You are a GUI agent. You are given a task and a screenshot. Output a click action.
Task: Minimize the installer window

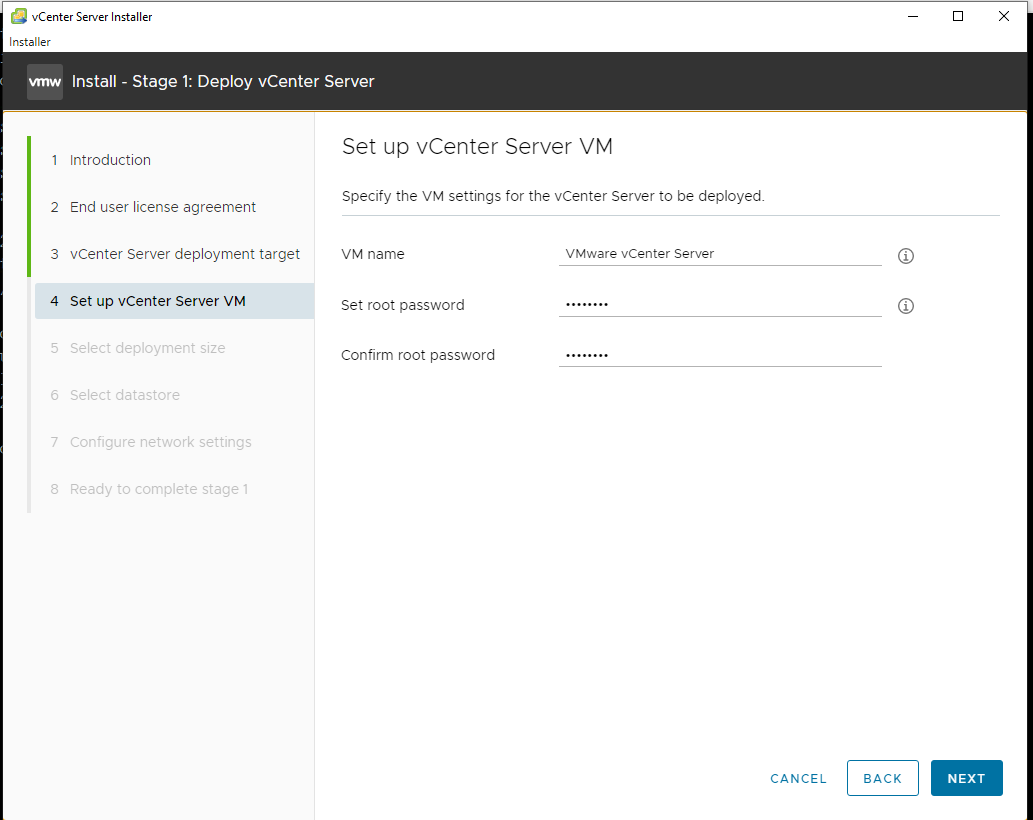pyautogui.click(x=912, y=16)
